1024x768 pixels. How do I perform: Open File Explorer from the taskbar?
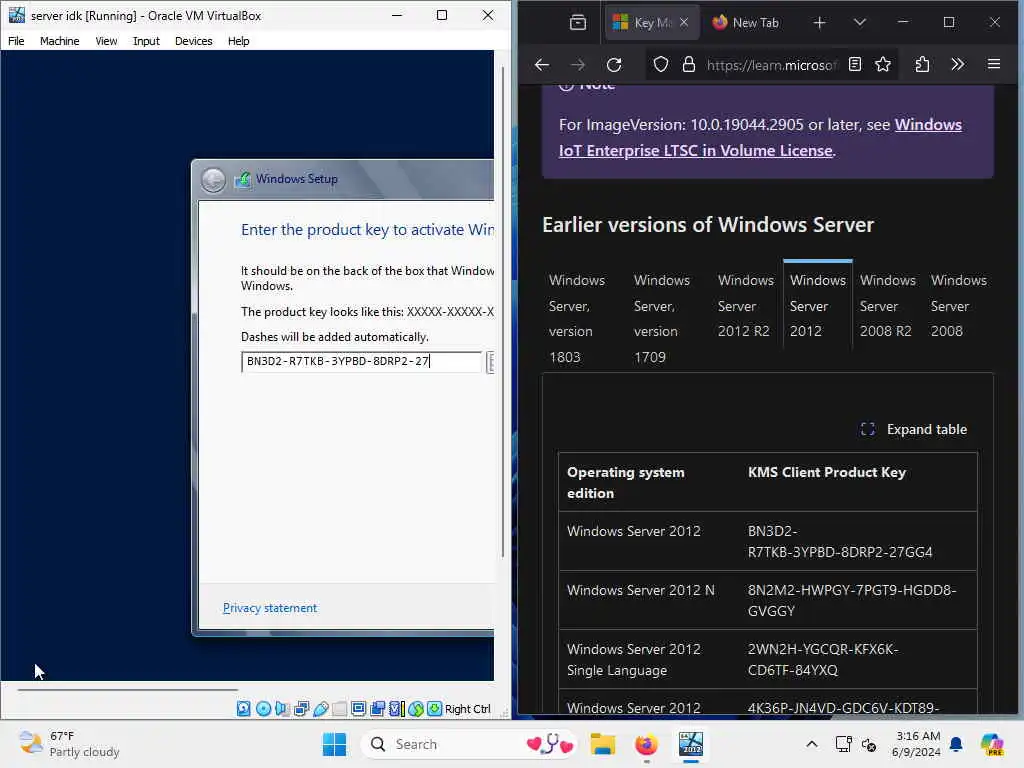click(603, 744)
